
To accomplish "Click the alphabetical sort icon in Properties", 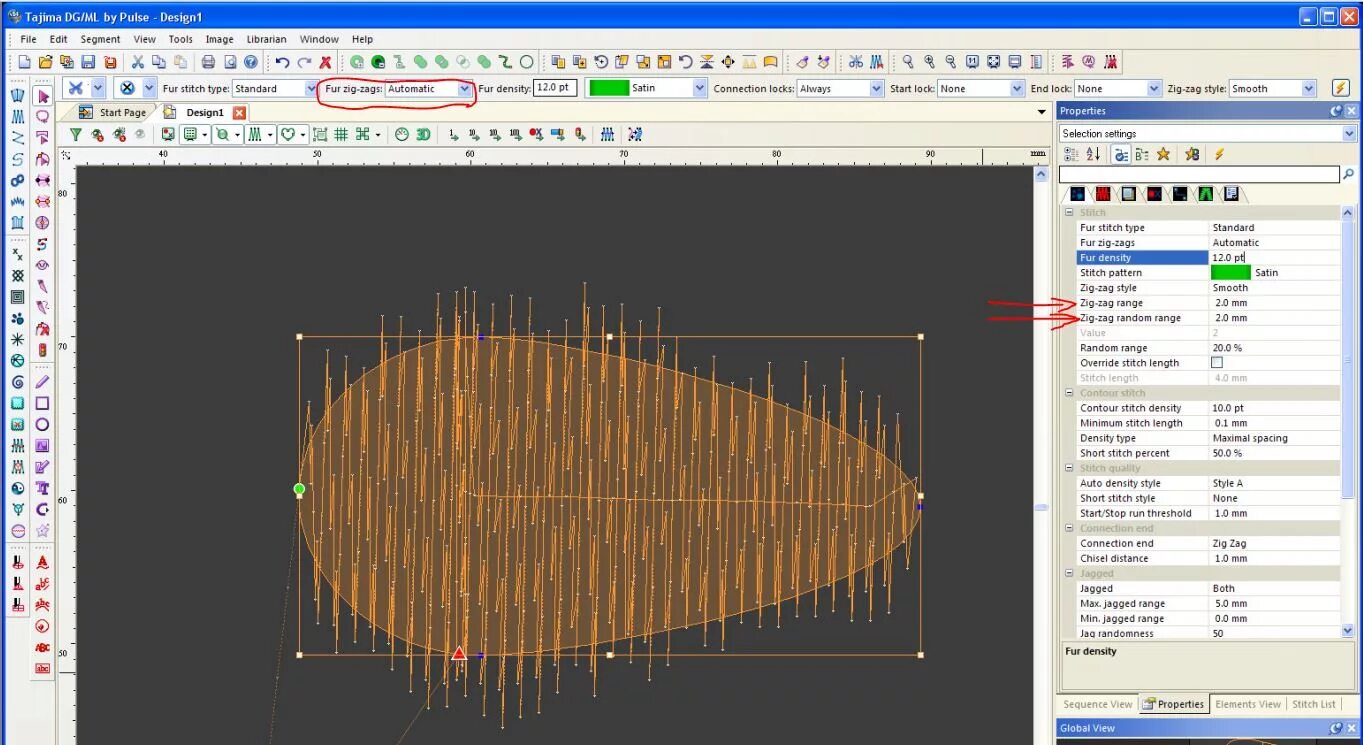I will click(x=1093, y=154).
